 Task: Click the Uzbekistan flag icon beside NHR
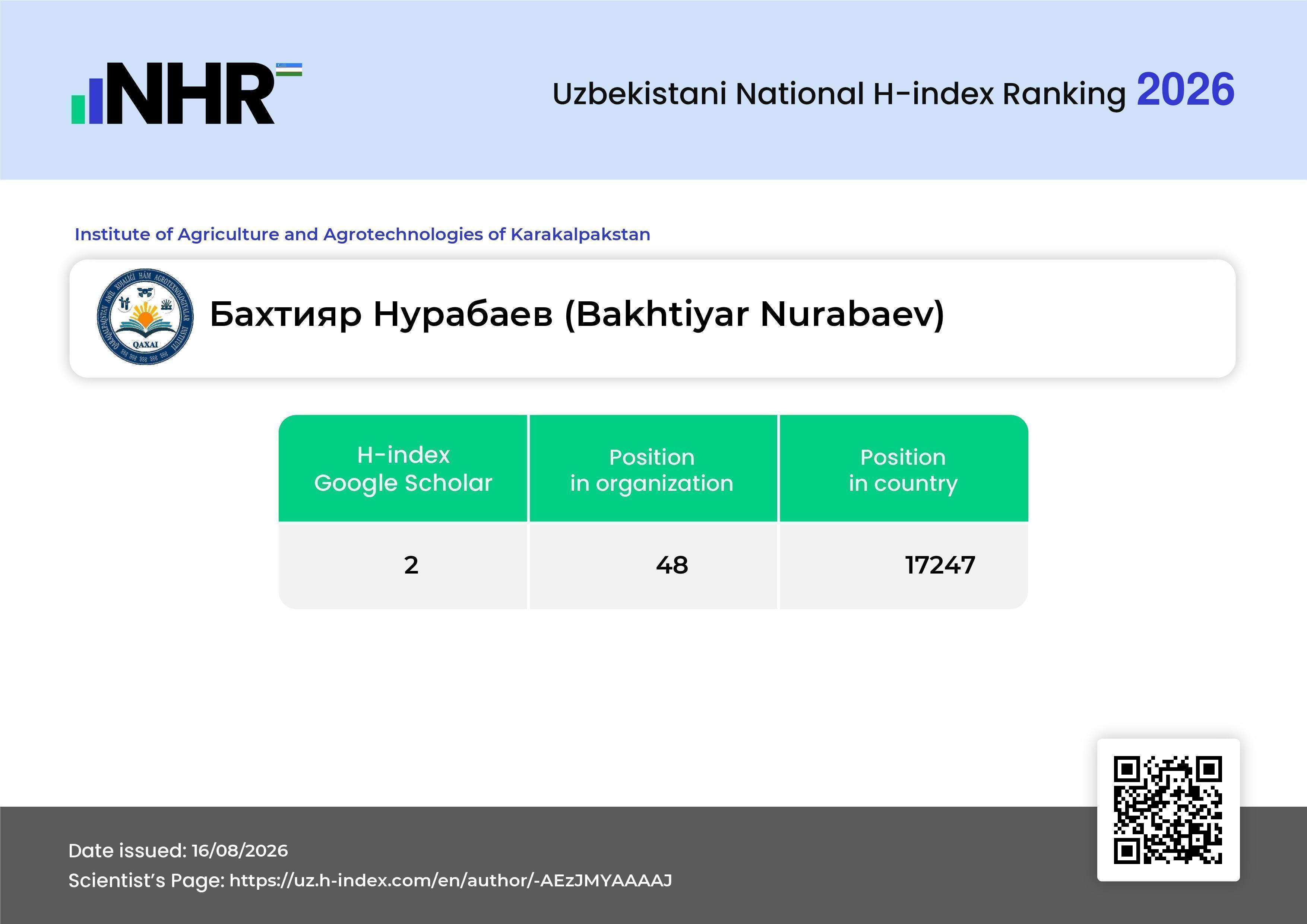(289, 69)
